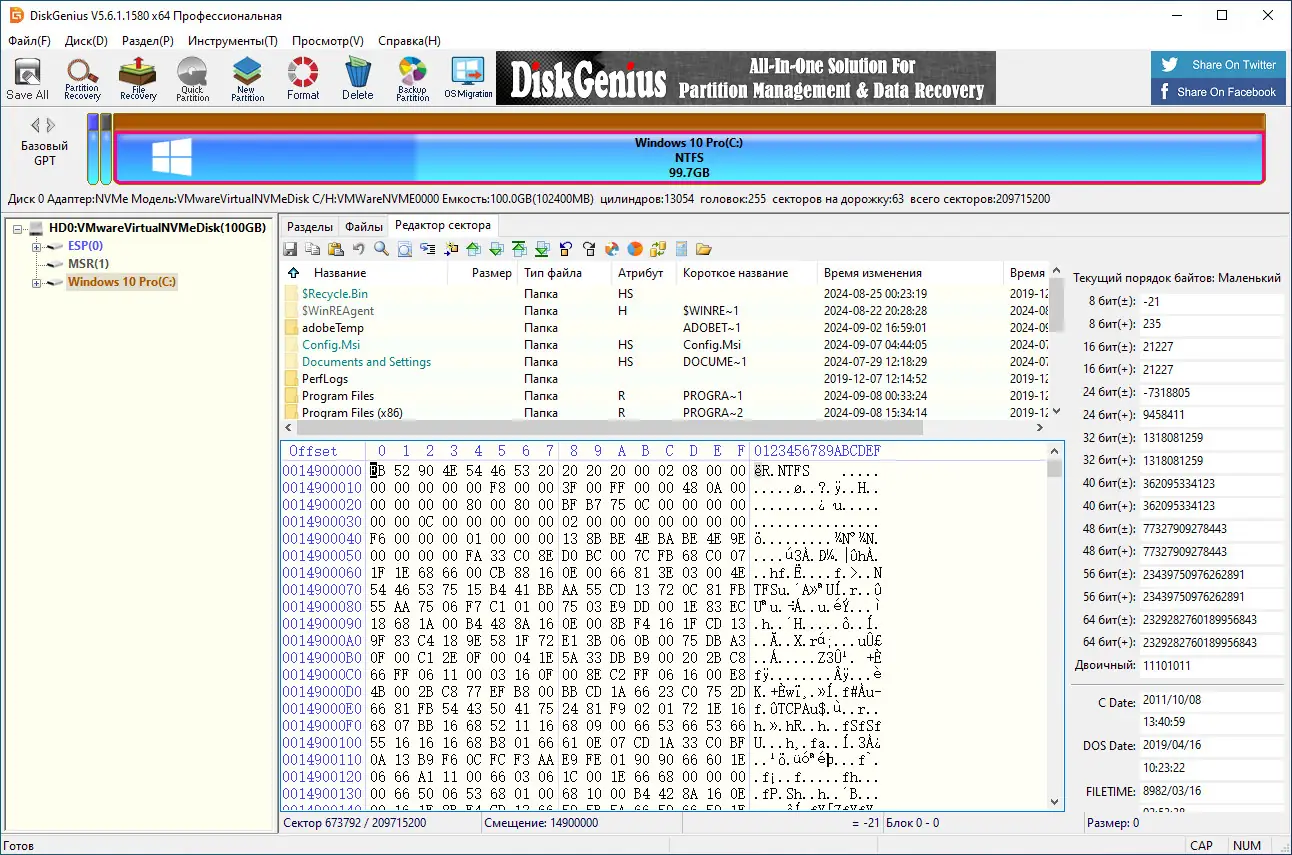Switch to the Файлы tab

coord(364,227)
